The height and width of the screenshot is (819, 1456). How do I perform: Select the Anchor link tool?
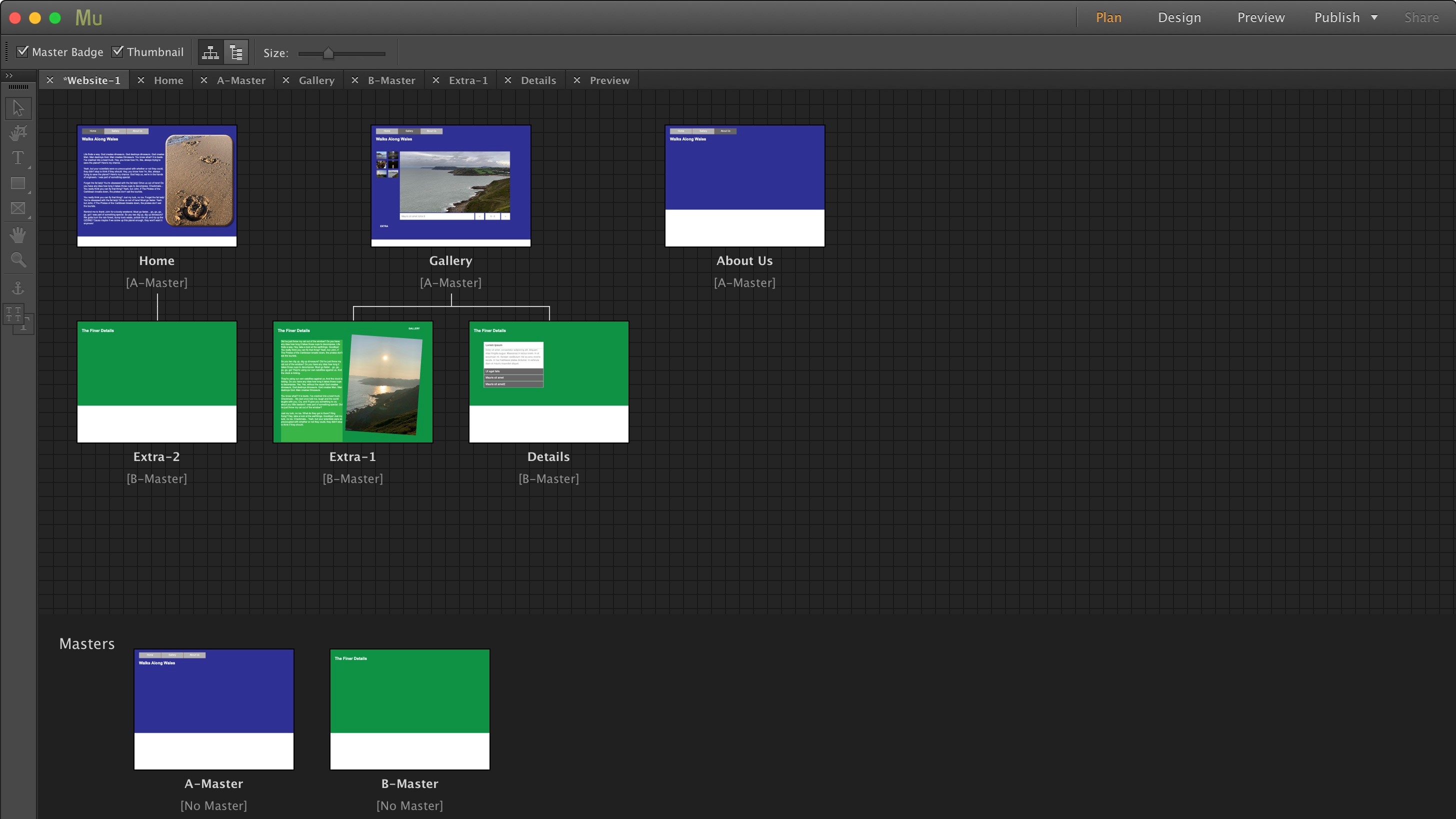[x=18, y=288]
